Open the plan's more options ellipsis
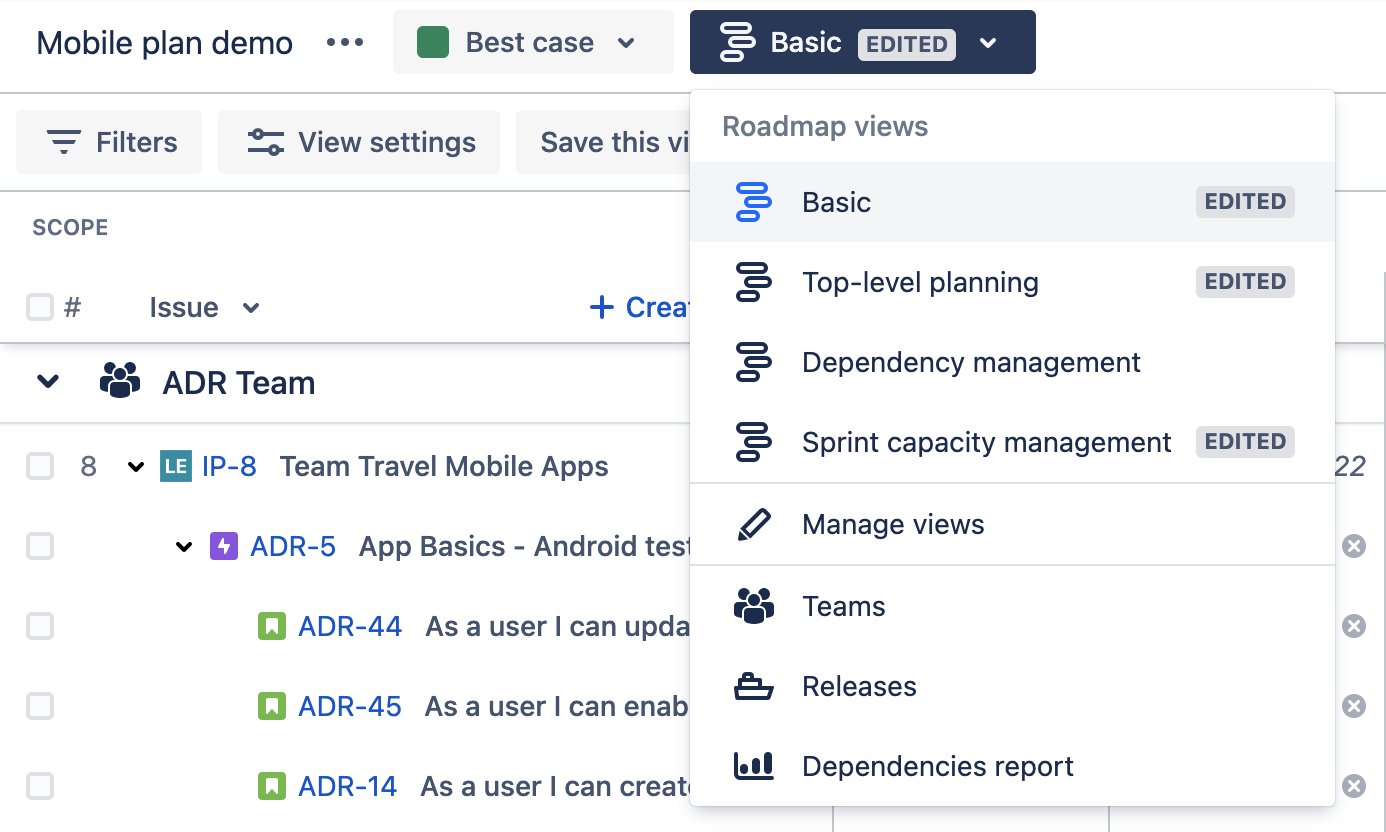1386x832 pixels. [345, 43]
